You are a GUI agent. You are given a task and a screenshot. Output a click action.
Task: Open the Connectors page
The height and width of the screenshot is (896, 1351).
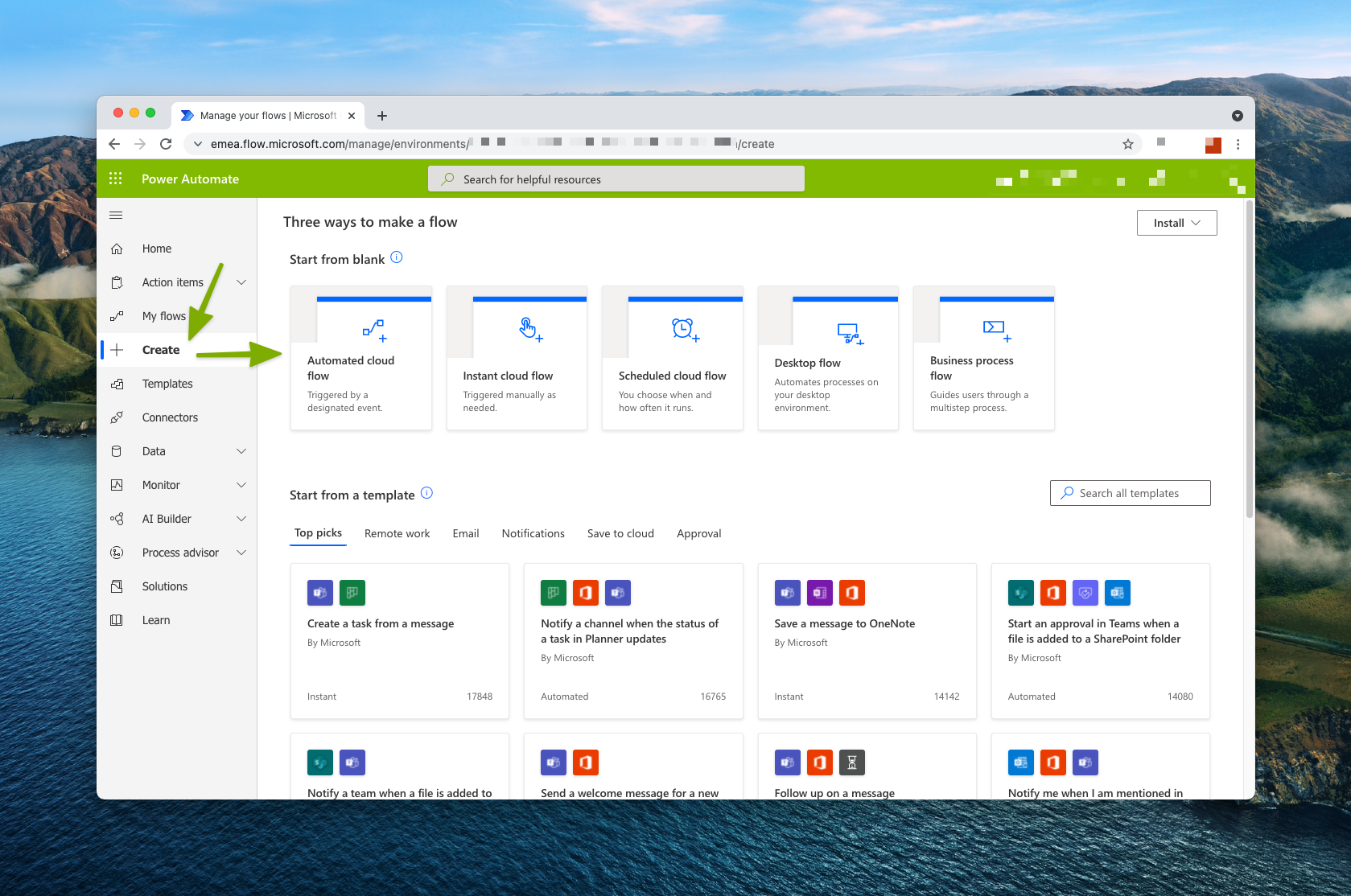[170, 417]
